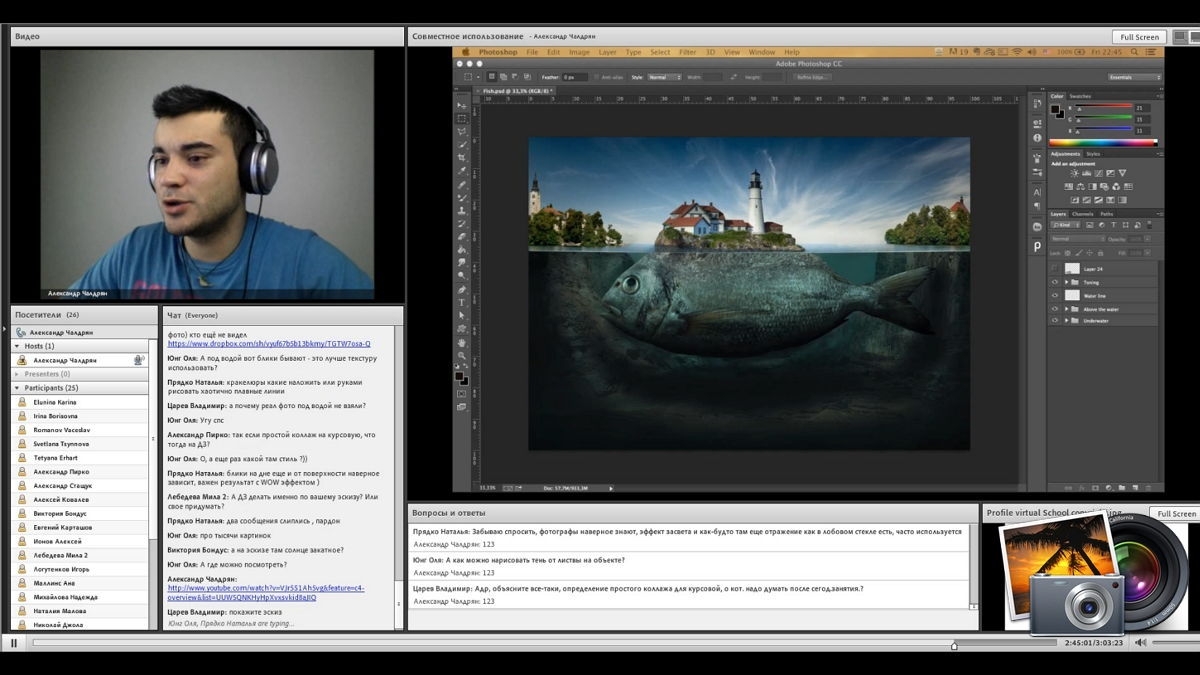This screenshot has height=675, width=1200.
Task: Hide the Toning layer group
Action: [x=1055, y=282]
